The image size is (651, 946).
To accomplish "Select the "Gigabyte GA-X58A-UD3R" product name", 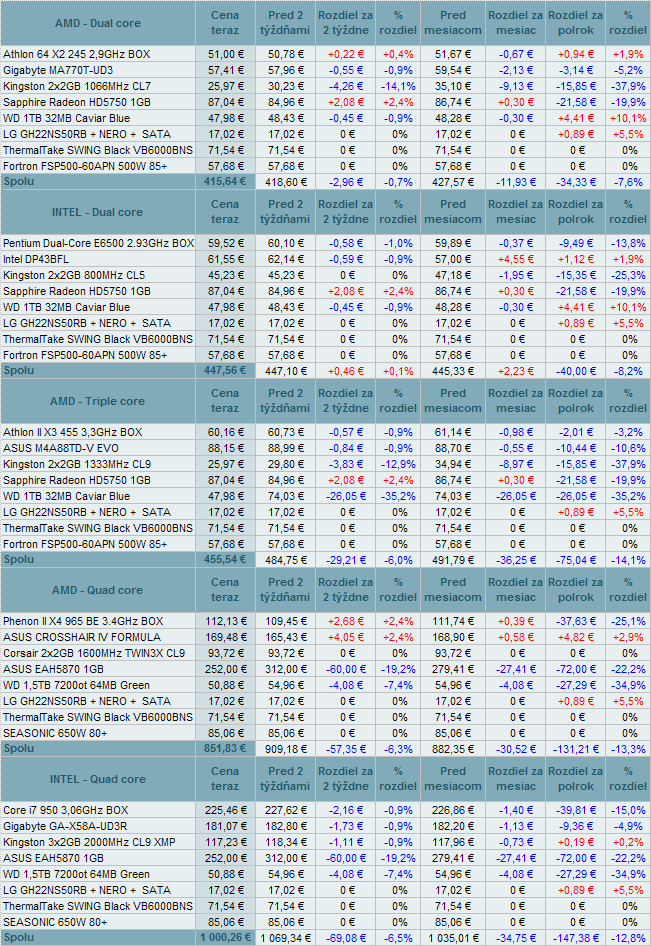I will pyautogui.click(x=66, y=826).
